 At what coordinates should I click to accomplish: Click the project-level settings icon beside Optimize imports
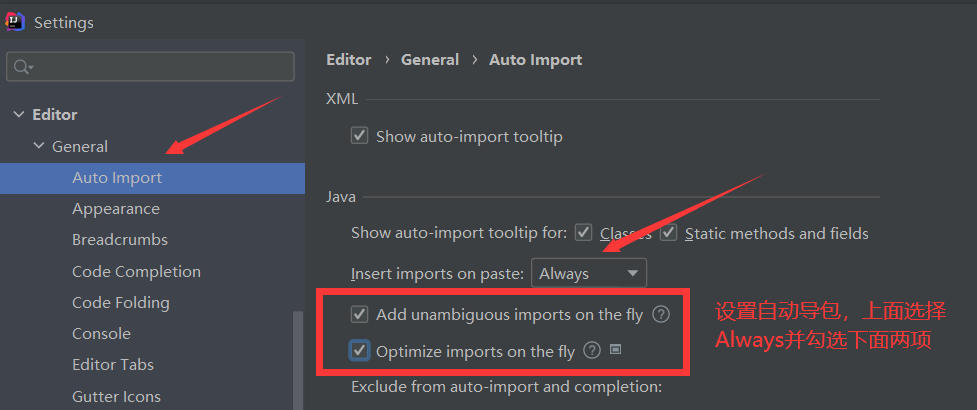(x=616, y=350)
